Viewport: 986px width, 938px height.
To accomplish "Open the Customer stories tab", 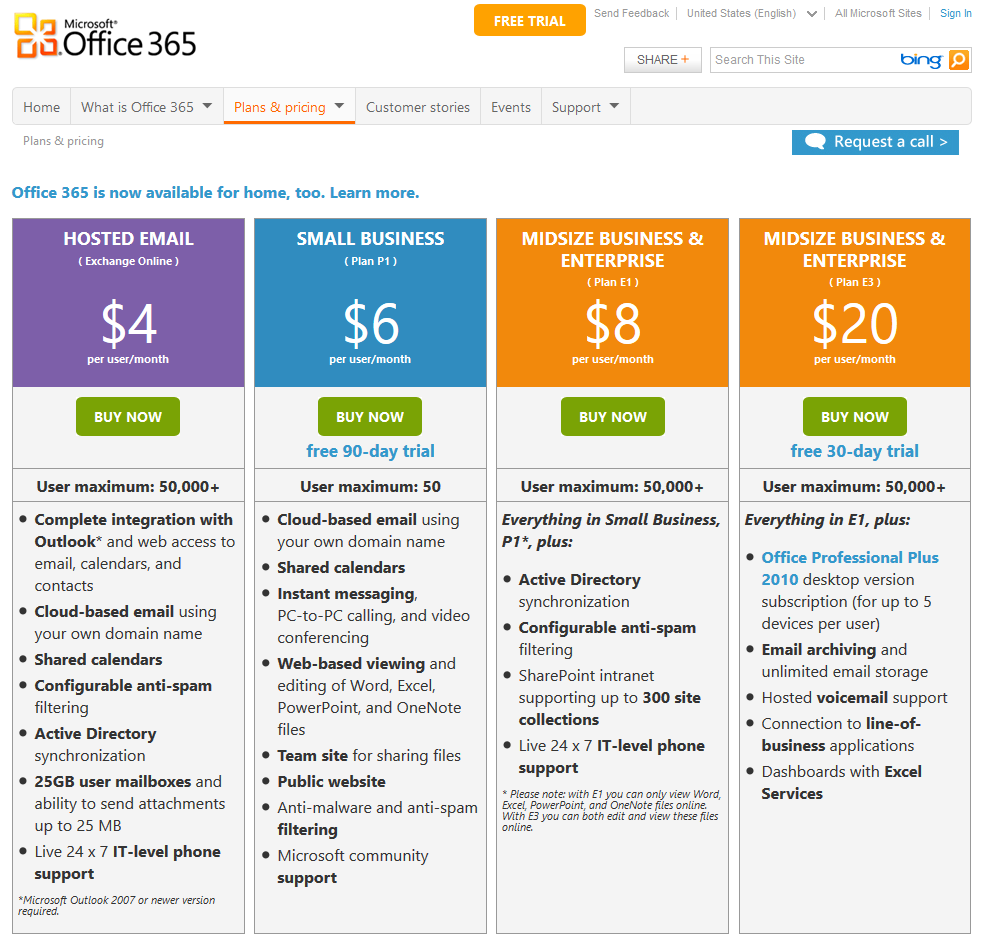I will click(x=418, y=107).
